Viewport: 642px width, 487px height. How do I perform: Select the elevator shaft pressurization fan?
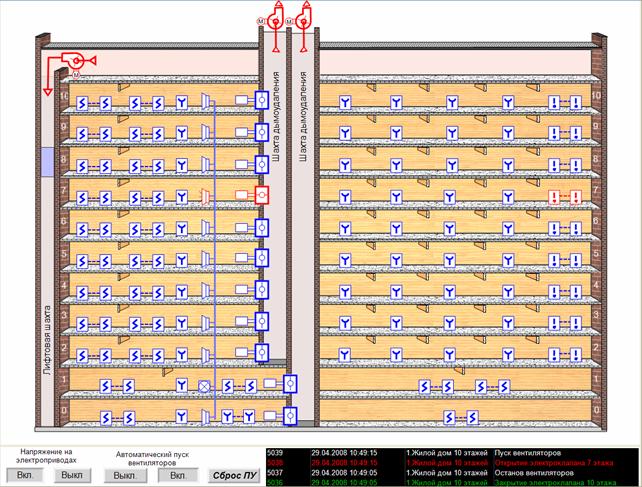[x=76, y=61]
